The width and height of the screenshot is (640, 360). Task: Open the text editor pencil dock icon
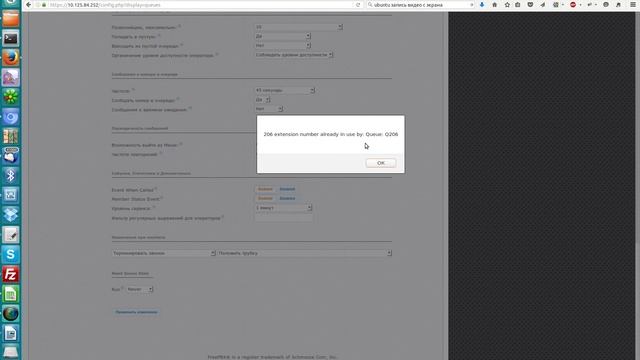pos(11,235)
